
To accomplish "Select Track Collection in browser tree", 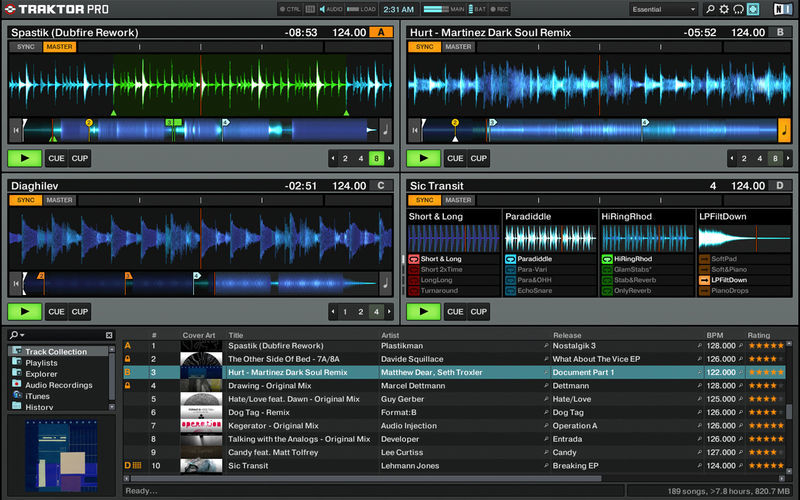I will pyautogui.click(x=59, y=352).
